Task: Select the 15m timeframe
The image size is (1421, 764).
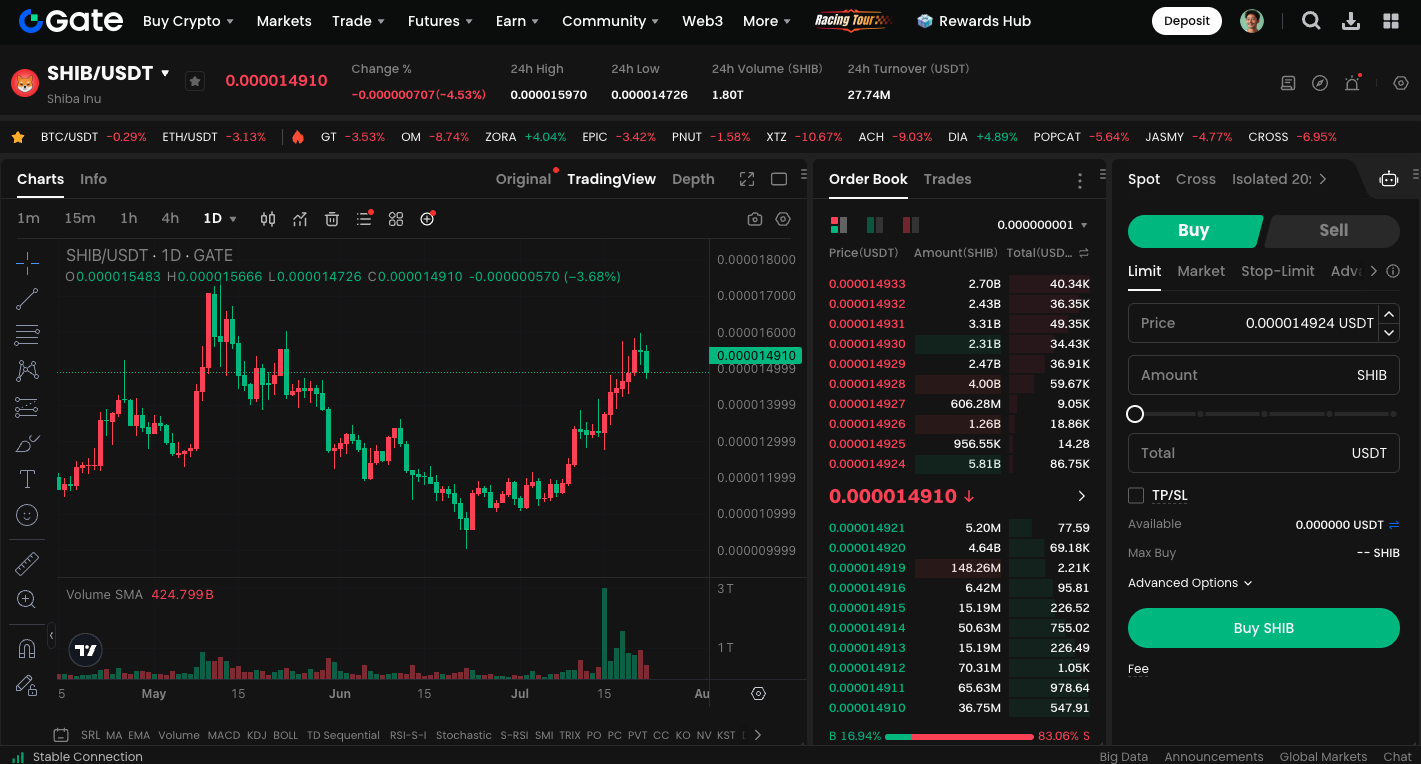Action: click(80, 218)
